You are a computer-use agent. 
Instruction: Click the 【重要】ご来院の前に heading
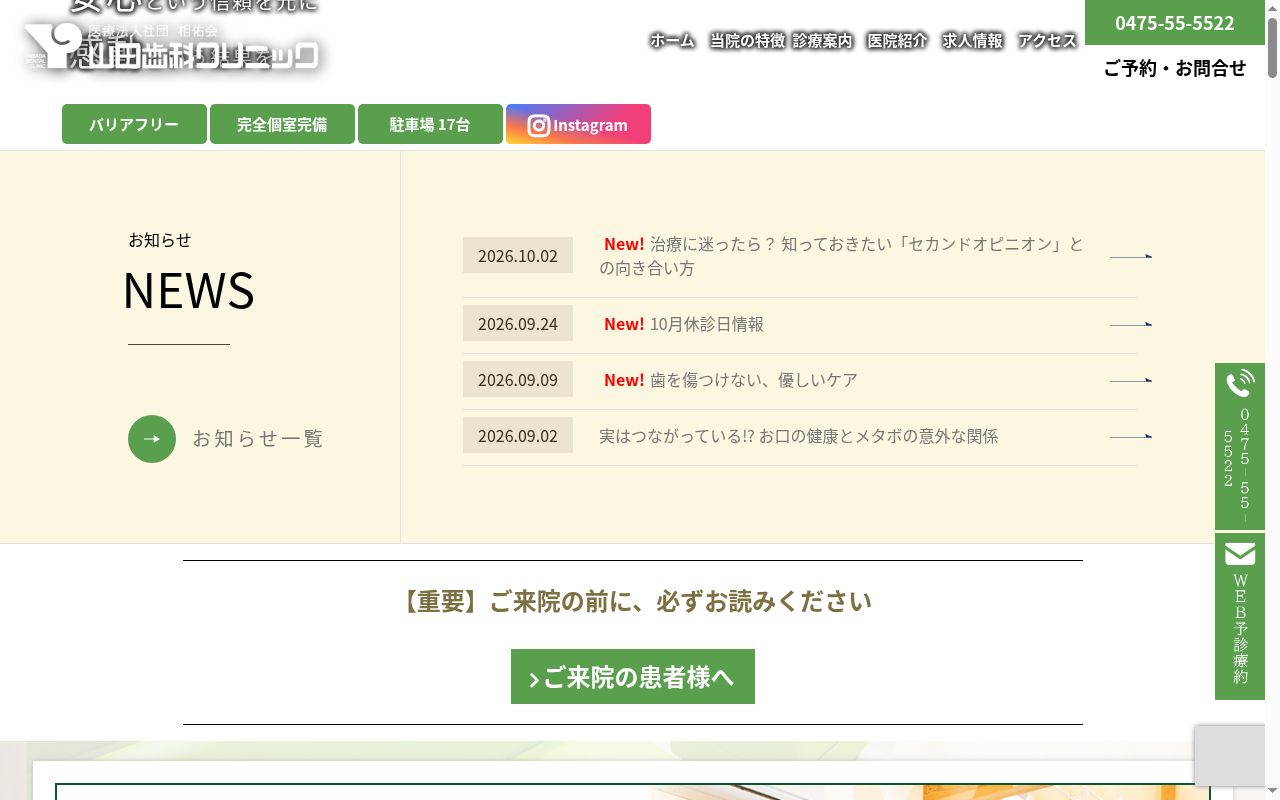click(x=633, y=601)
